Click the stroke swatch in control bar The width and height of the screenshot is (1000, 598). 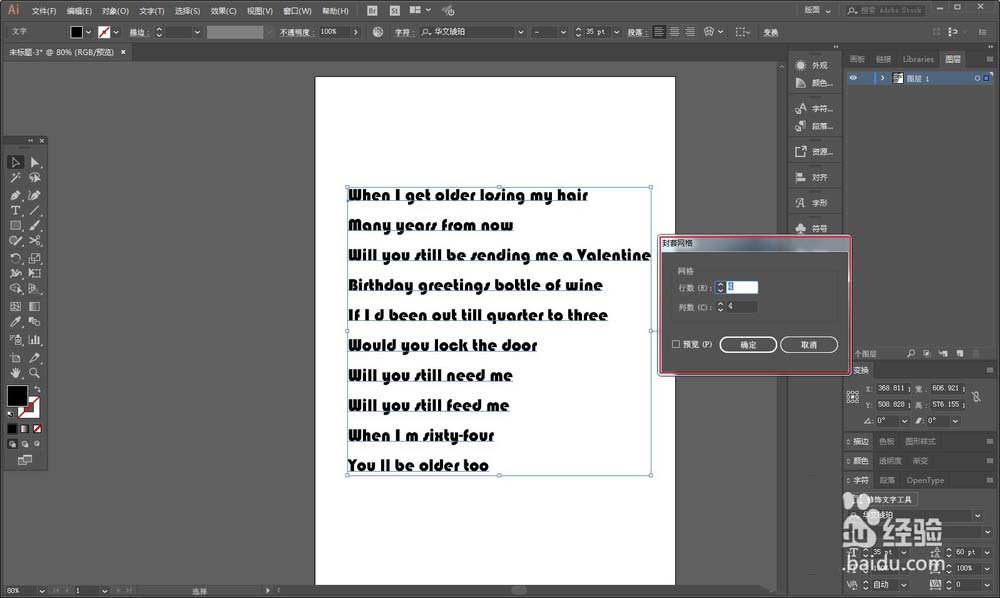point(104,32)
